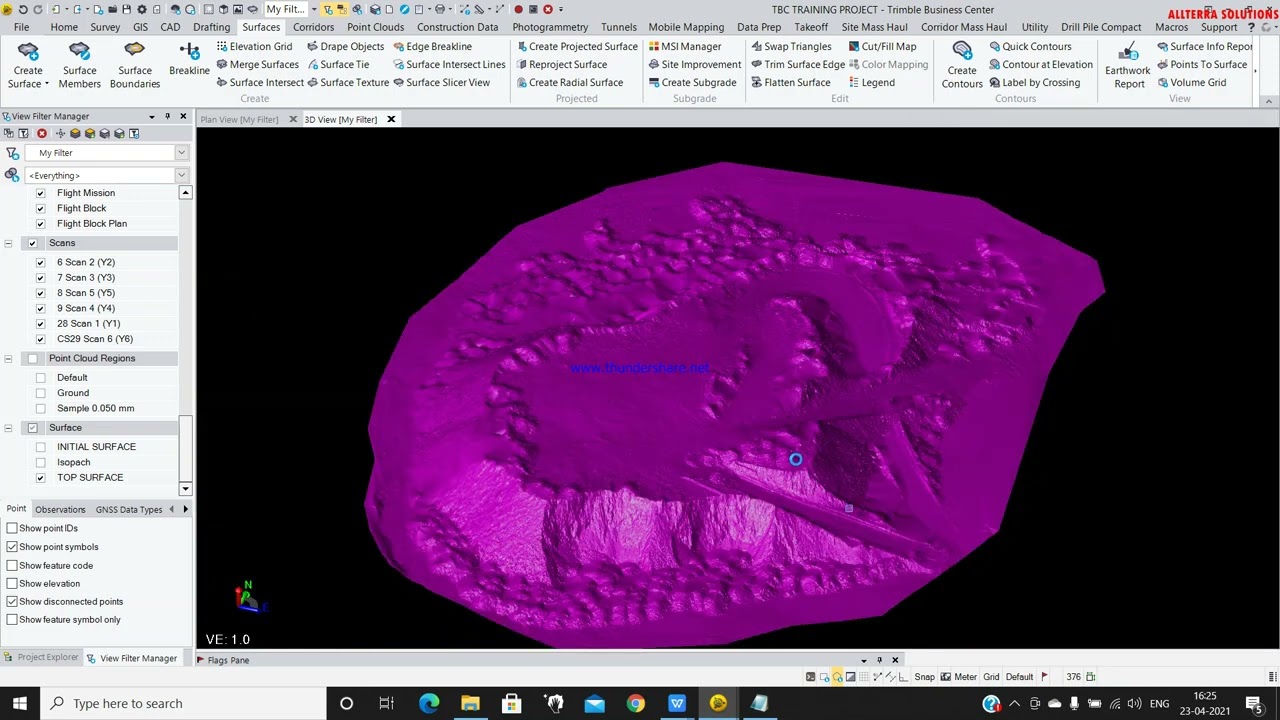This screenshot has width=1280, height=720.
Task: Open Surface Slicer View
Action: [441, 83]
